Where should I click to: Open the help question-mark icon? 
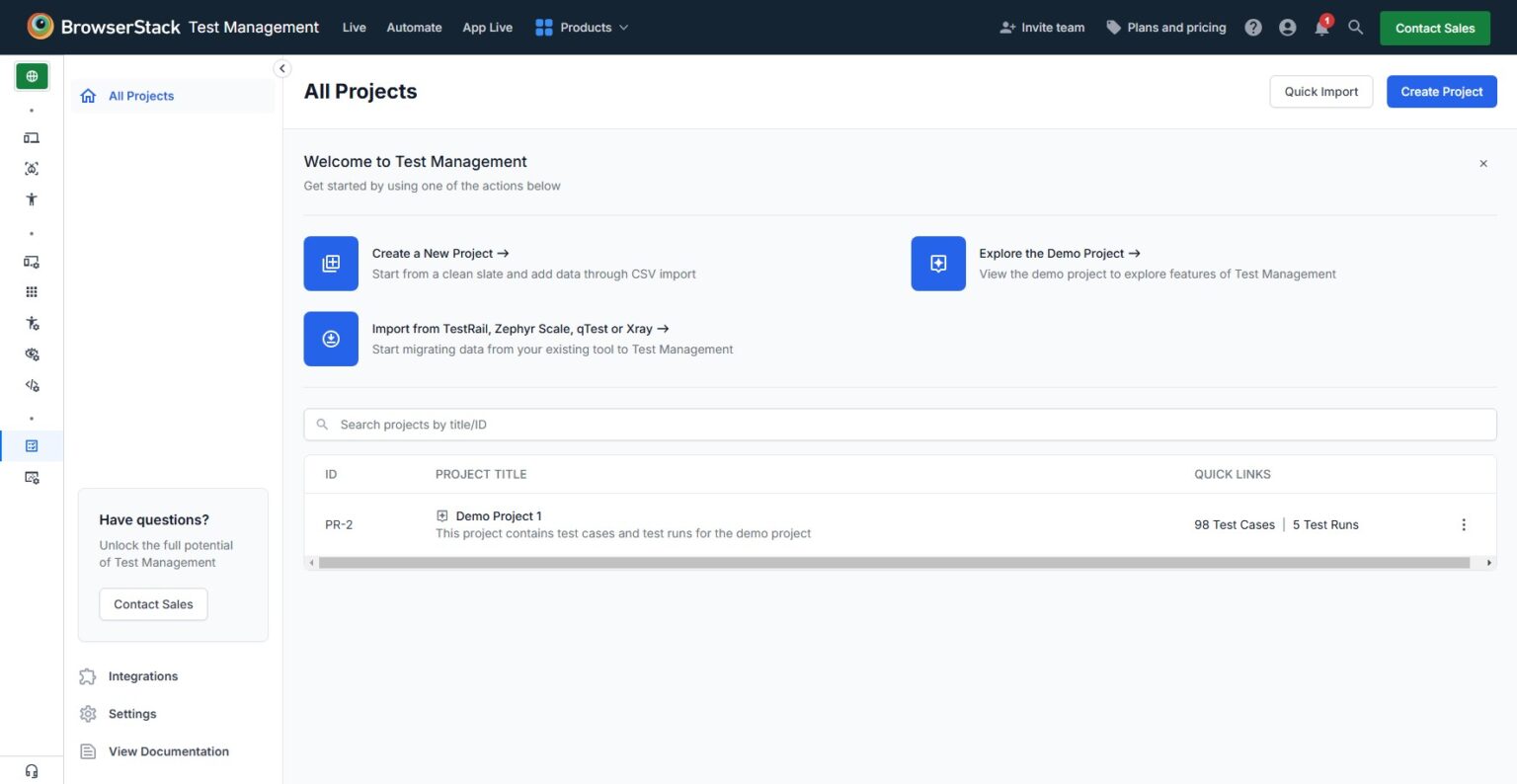[x=1253, y=27]
